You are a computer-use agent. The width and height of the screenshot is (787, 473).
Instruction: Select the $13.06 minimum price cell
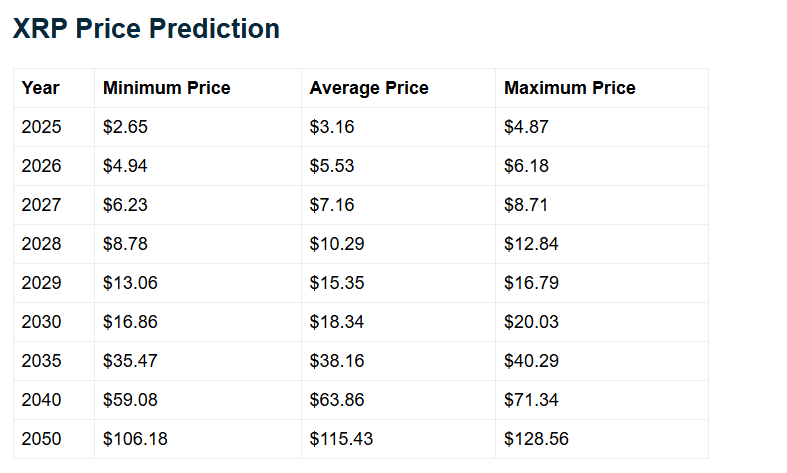point(130,283)
